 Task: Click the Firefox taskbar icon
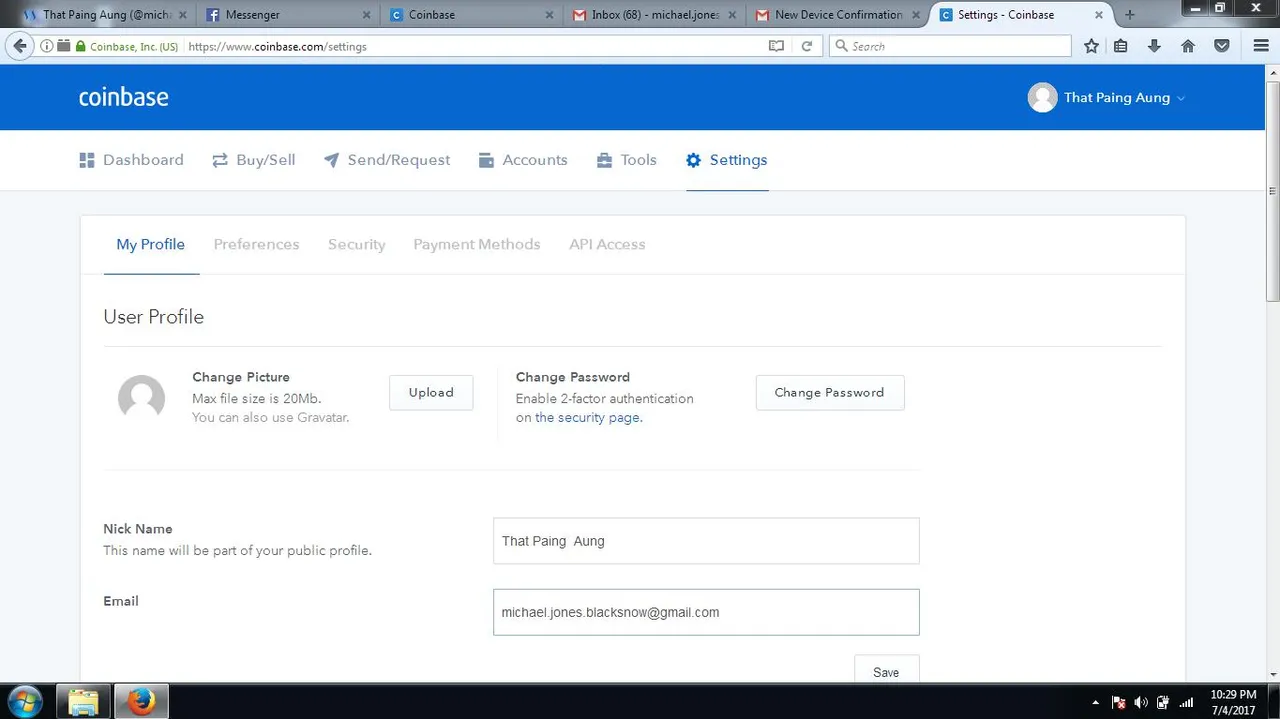(x=142, y=702)
